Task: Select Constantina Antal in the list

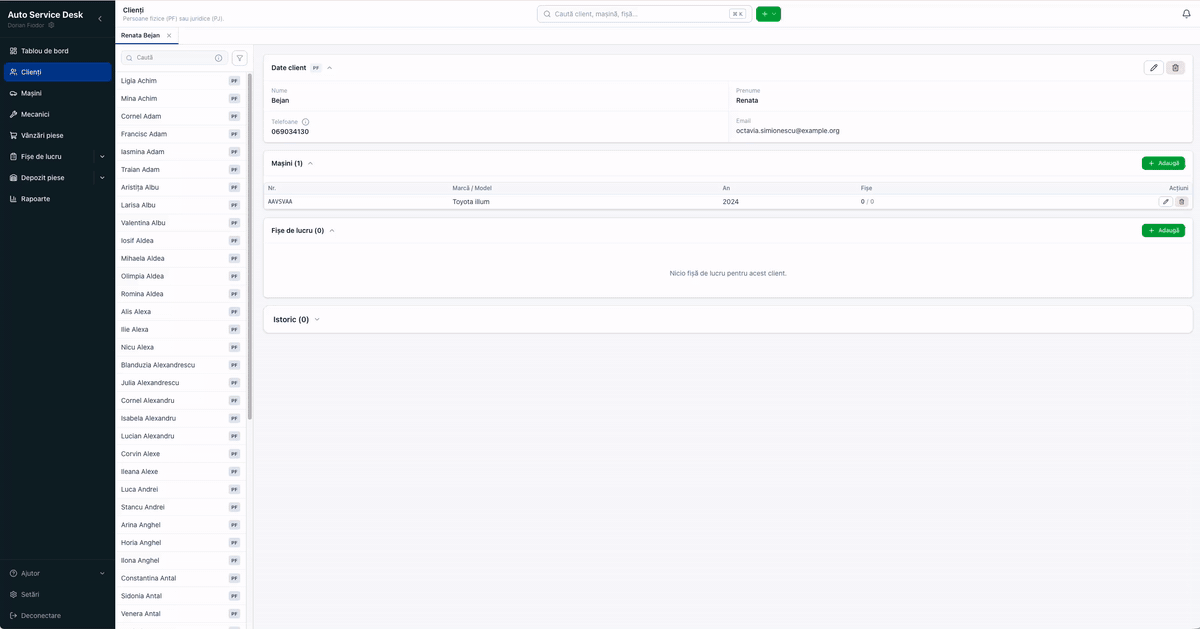Action: 181,578
